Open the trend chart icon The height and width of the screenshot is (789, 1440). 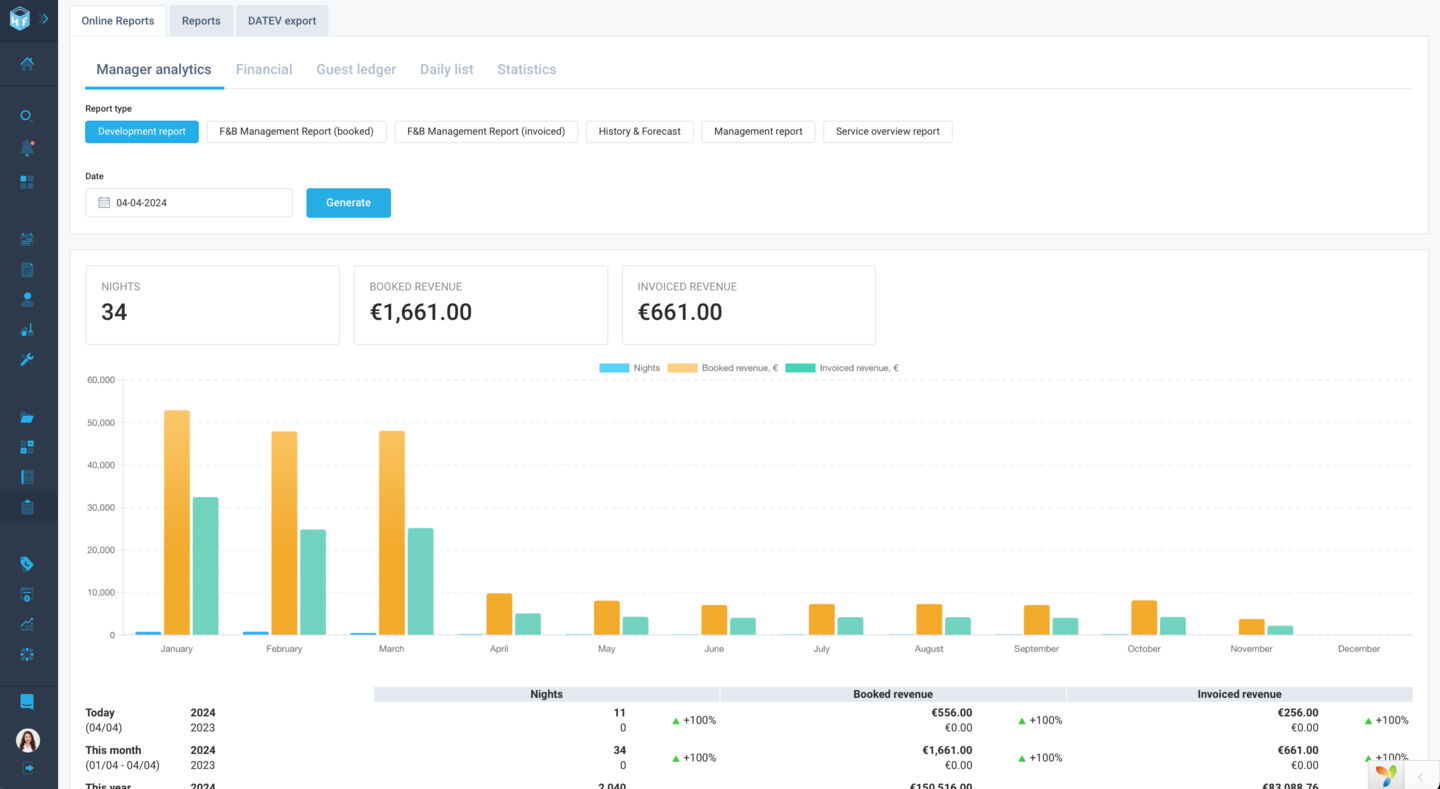click(x=27, y=624)
